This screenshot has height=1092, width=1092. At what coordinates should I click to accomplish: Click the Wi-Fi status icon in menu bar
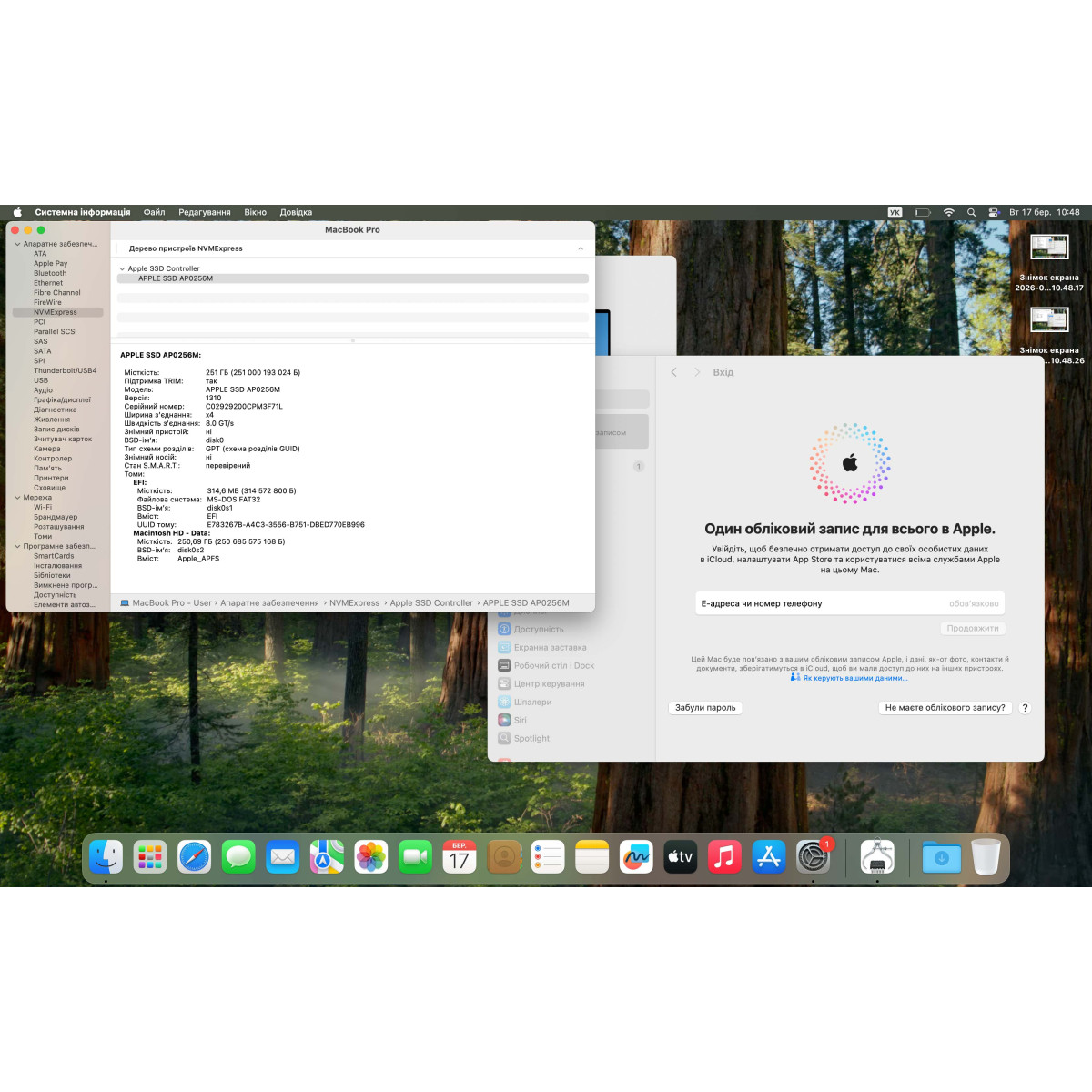(x=948, y=212)
